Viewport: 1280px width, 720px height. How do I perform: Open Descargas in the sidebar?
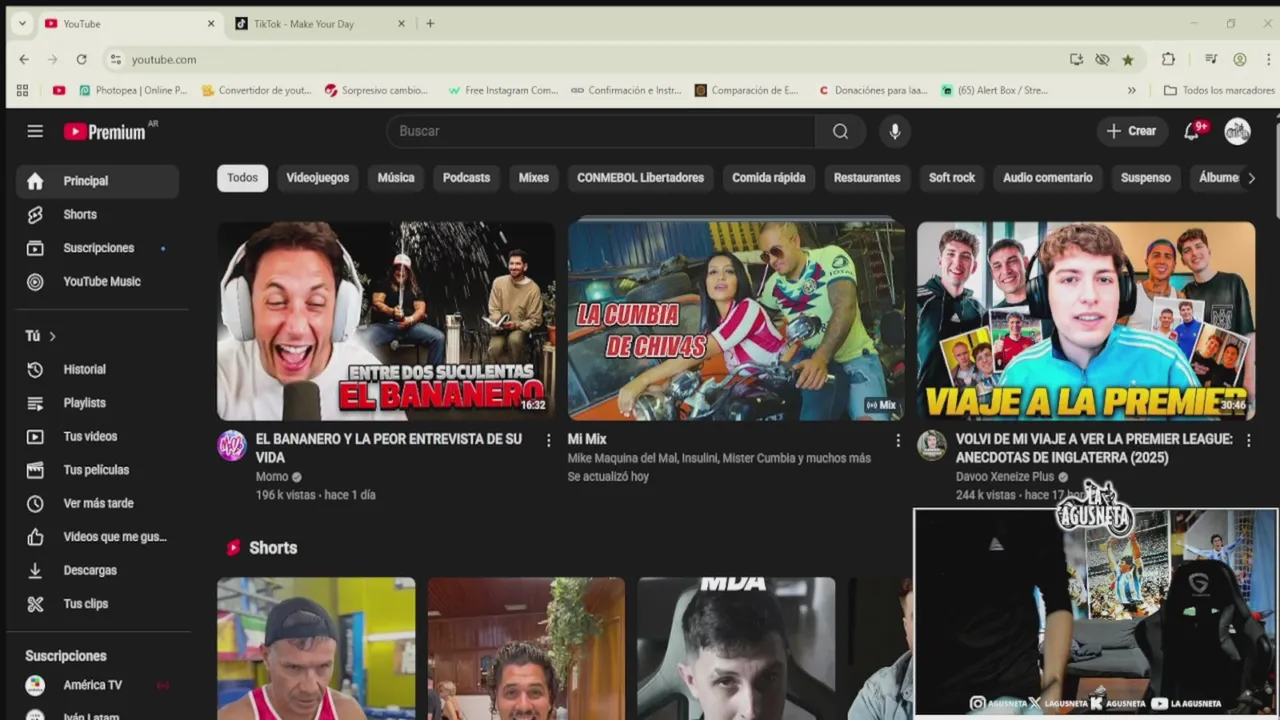[97, 570]
